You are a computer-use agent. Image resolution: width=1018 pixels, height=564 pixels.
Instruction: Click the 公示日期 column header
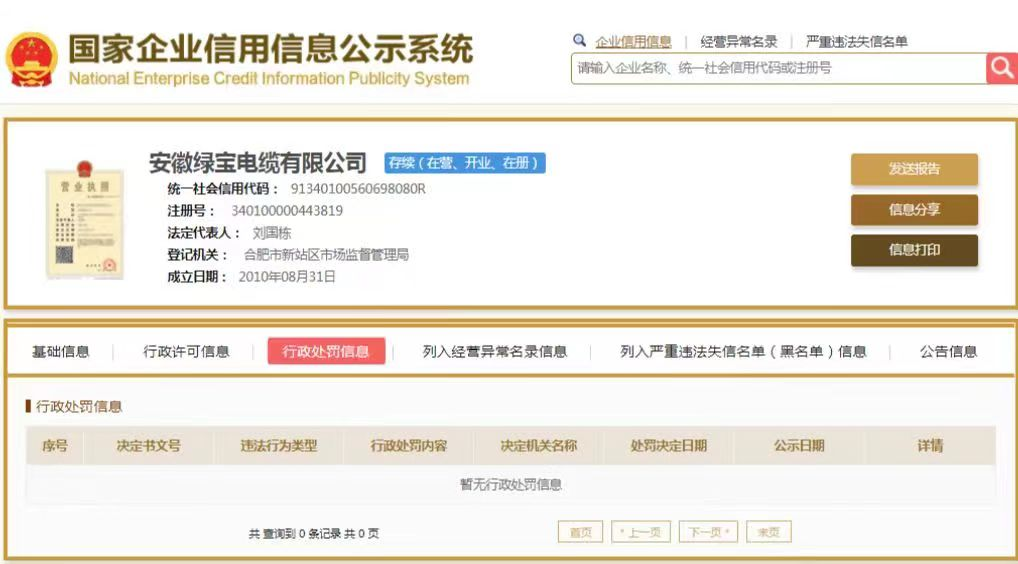[799, 446]
